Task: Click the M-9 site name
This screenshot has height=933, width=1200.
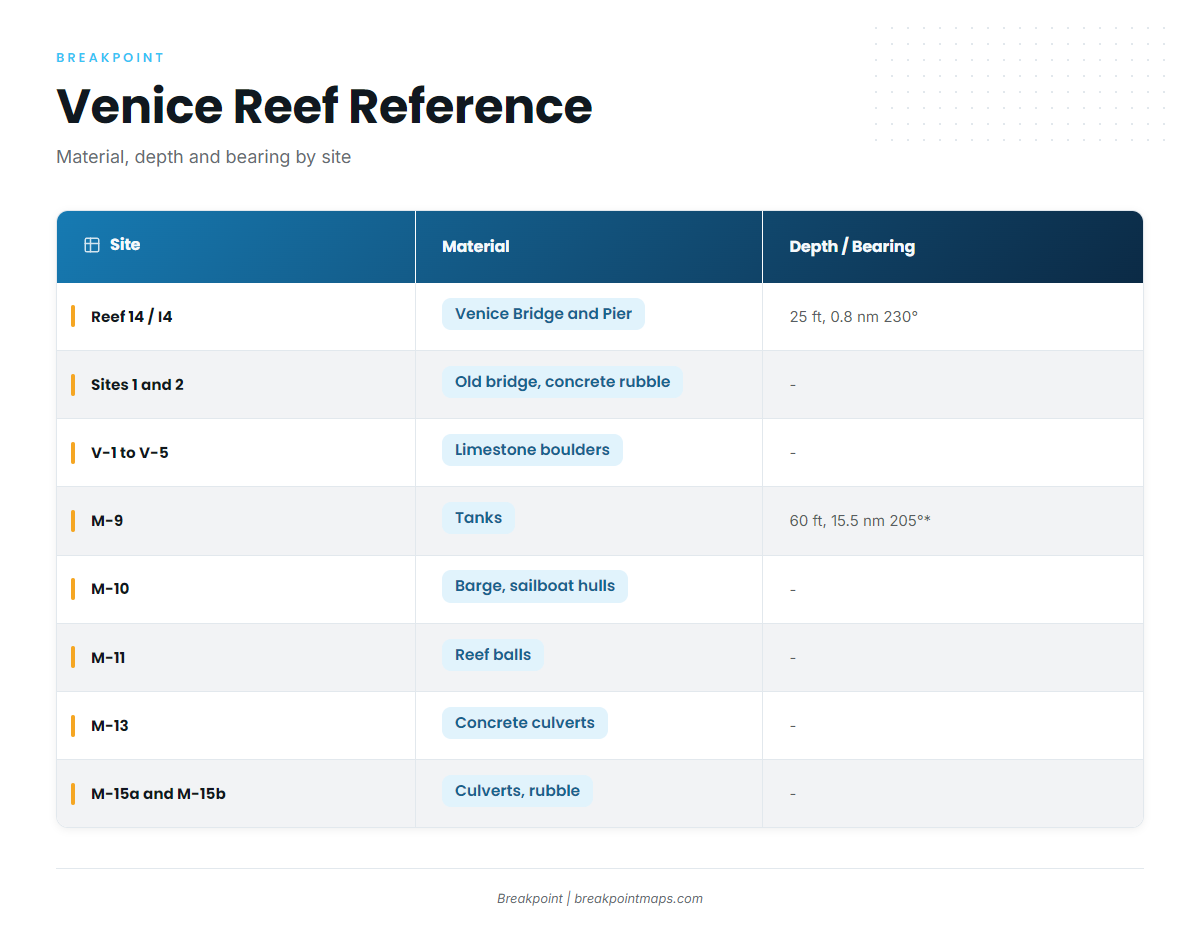Action: point(107,521)
